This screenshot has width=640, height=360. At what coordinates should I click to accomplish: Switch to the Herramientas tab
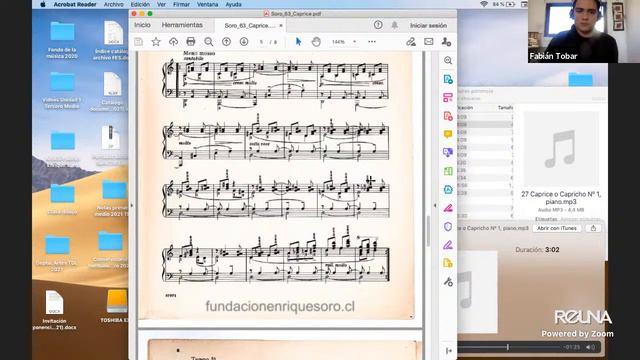[182, 25]
